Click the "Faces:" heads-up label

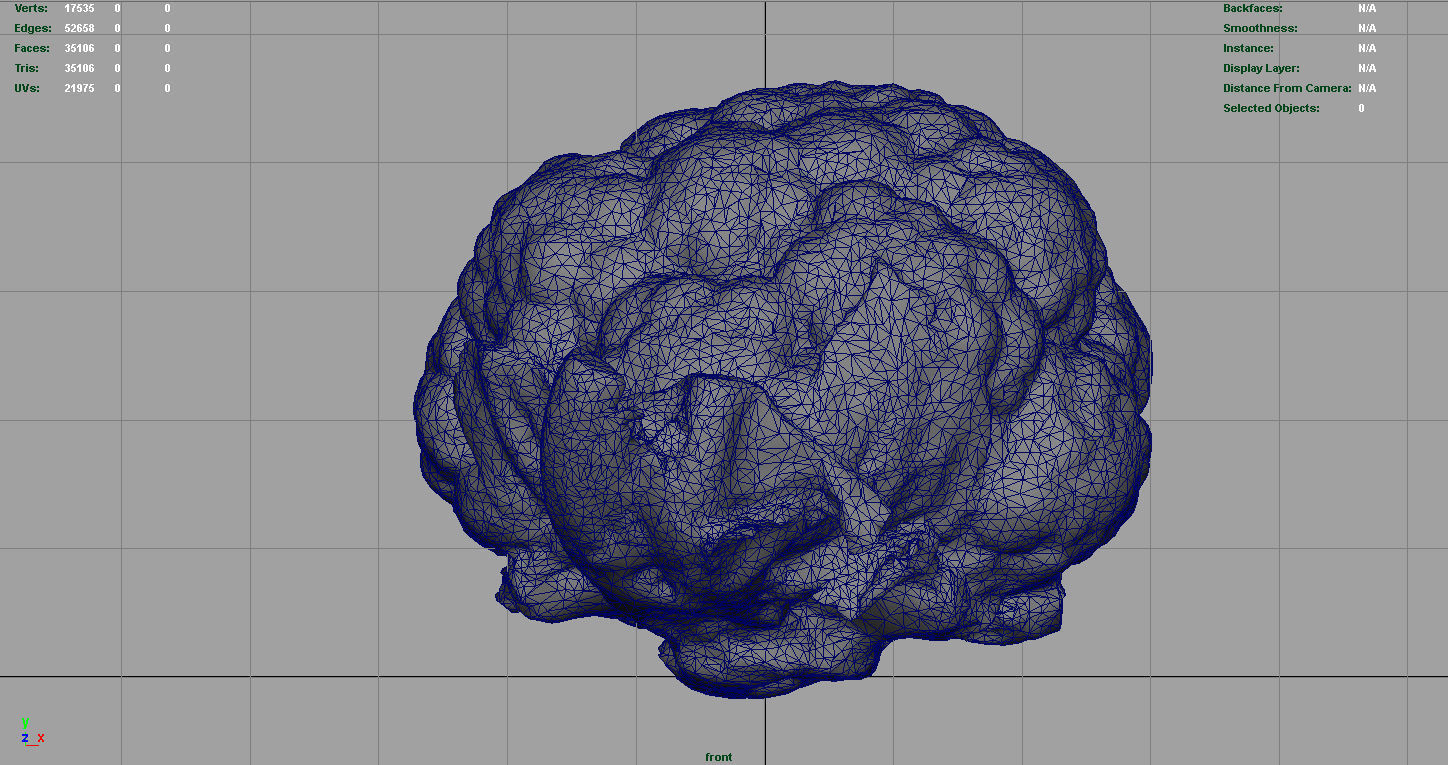point(32,48)
